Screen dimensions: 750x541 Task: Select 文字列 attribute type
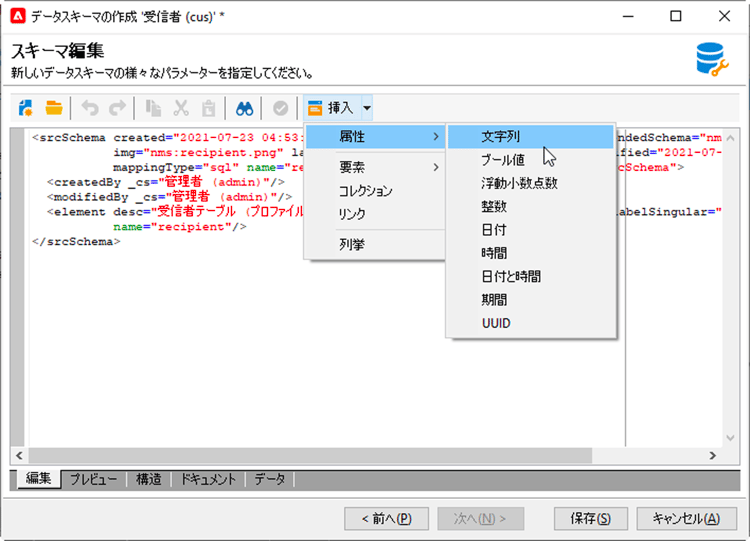click(x=531, y=137)
